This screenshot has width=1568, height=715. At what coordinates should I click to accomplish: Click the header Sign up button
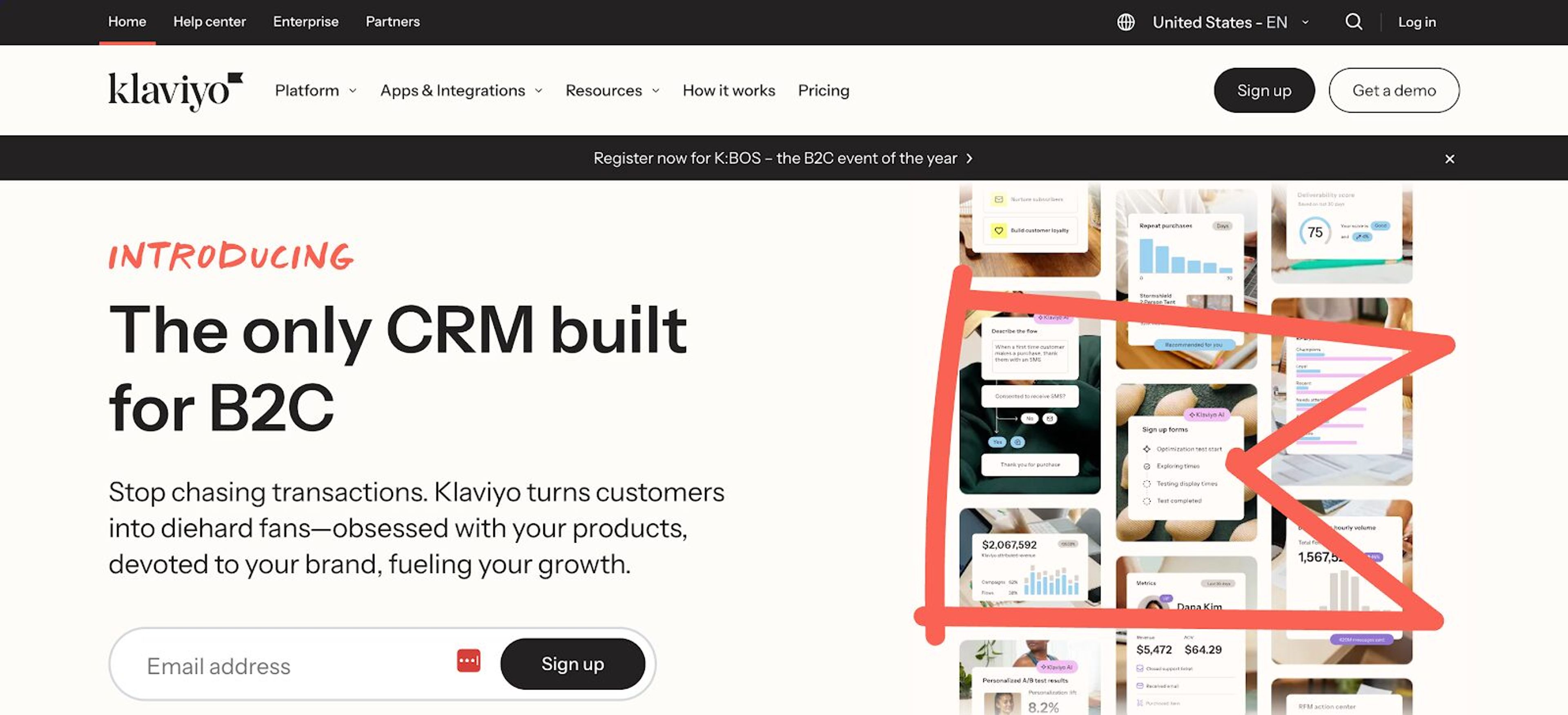[x=1264, y=90]
